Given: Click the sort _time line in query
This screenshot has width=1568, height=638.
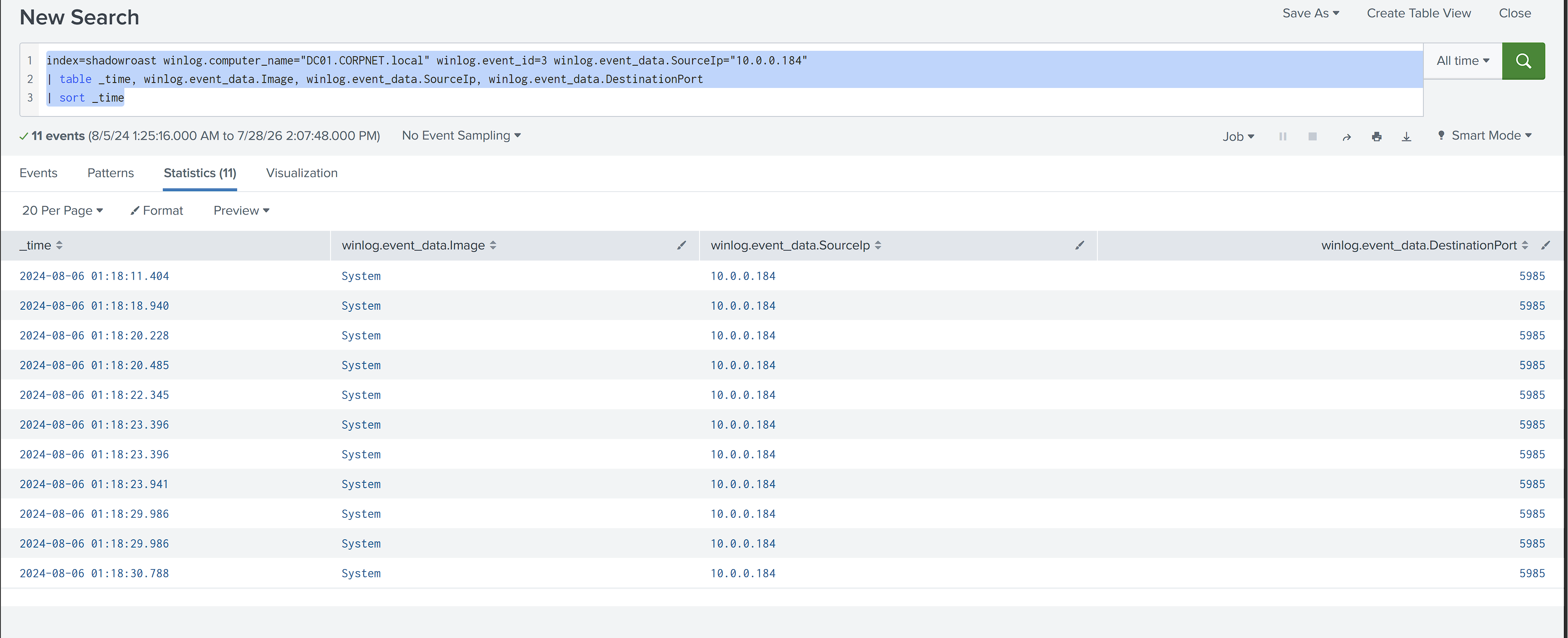Looking at the screenshot, I should pos(85,98).
